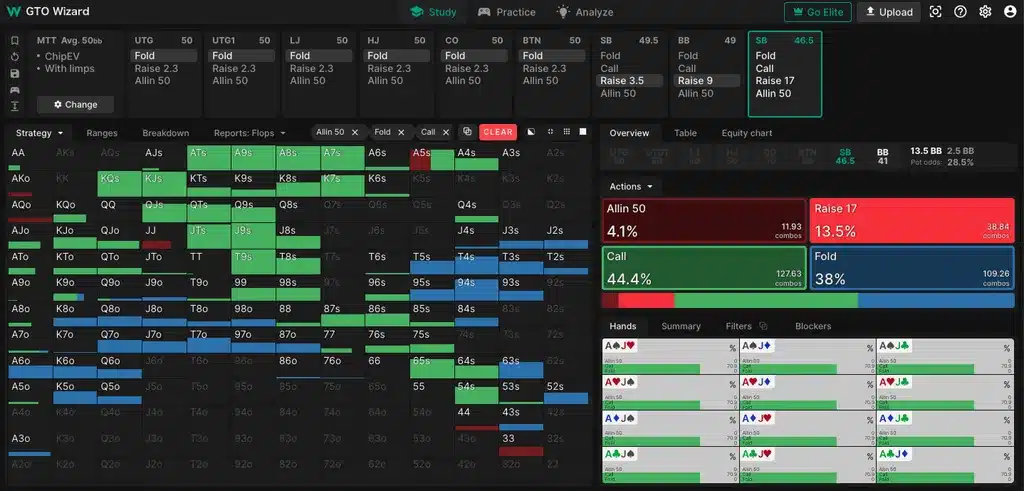Image resolution: width=1024 pixels, height=491 pixels.
Task: Choose Raise 3.5 under first SB
Action: 630,81
